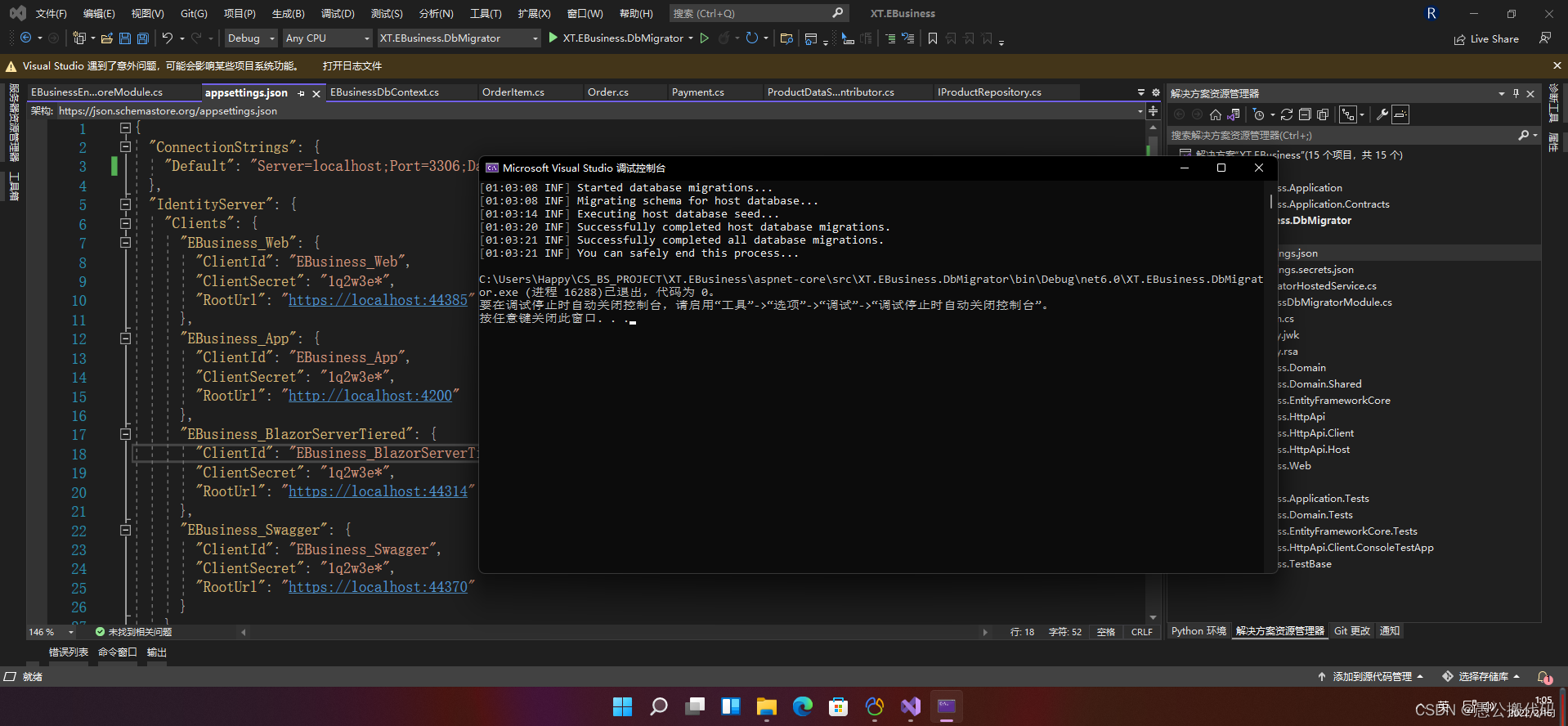Click the Save icon in toolbar
This screenshot has height=726, width=1568.
[124, 38]
